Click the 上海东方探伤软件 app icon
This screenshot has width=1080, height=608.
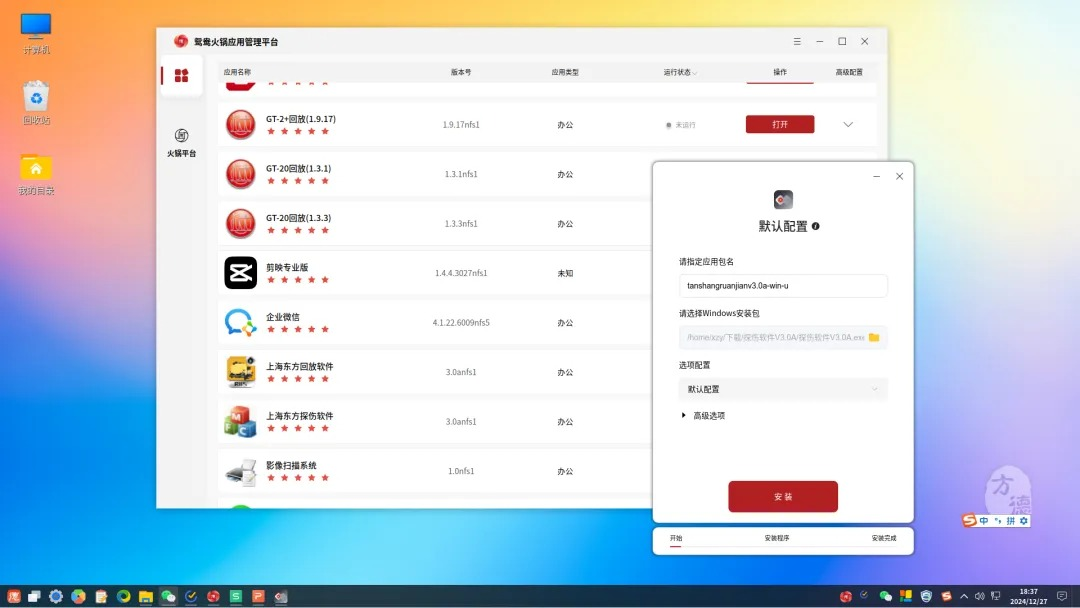(x=240, y=421)
